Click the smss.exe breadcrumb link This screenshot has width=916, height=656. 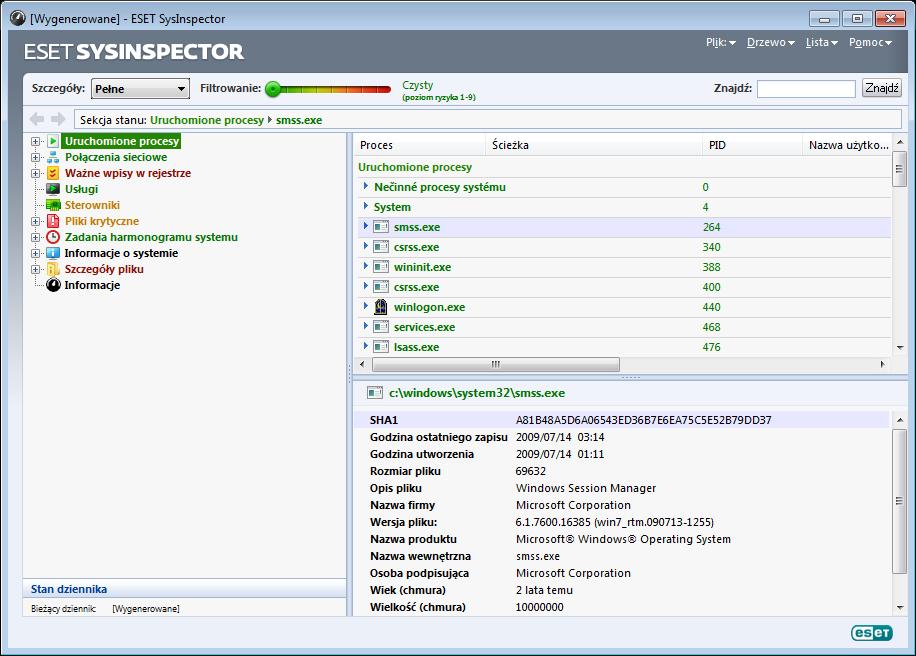tap(299, 120)
